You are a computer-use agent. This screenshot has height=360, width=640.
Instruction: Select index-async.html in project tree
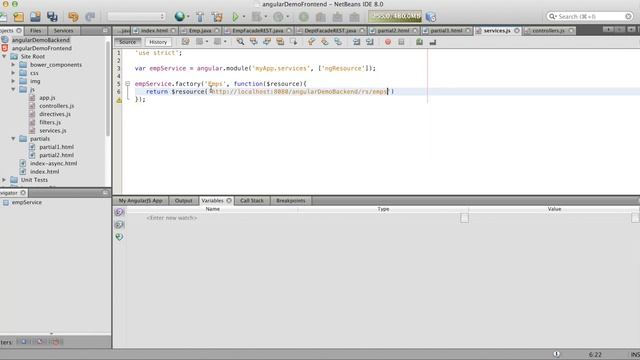[x=53, y=163]
